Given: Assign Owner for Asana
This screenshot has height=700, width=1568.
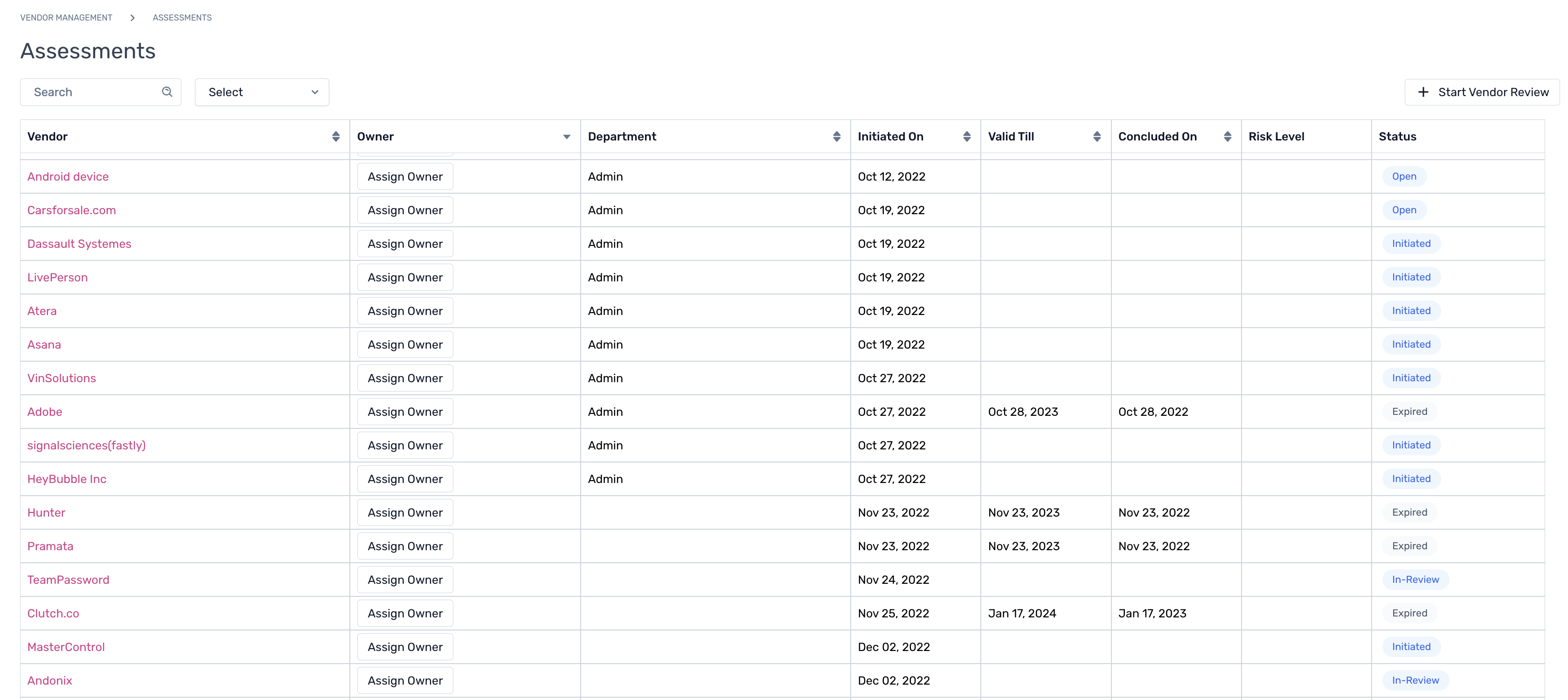Looking at the screenshot, I should pyautogui.click(x=405, y=345).
